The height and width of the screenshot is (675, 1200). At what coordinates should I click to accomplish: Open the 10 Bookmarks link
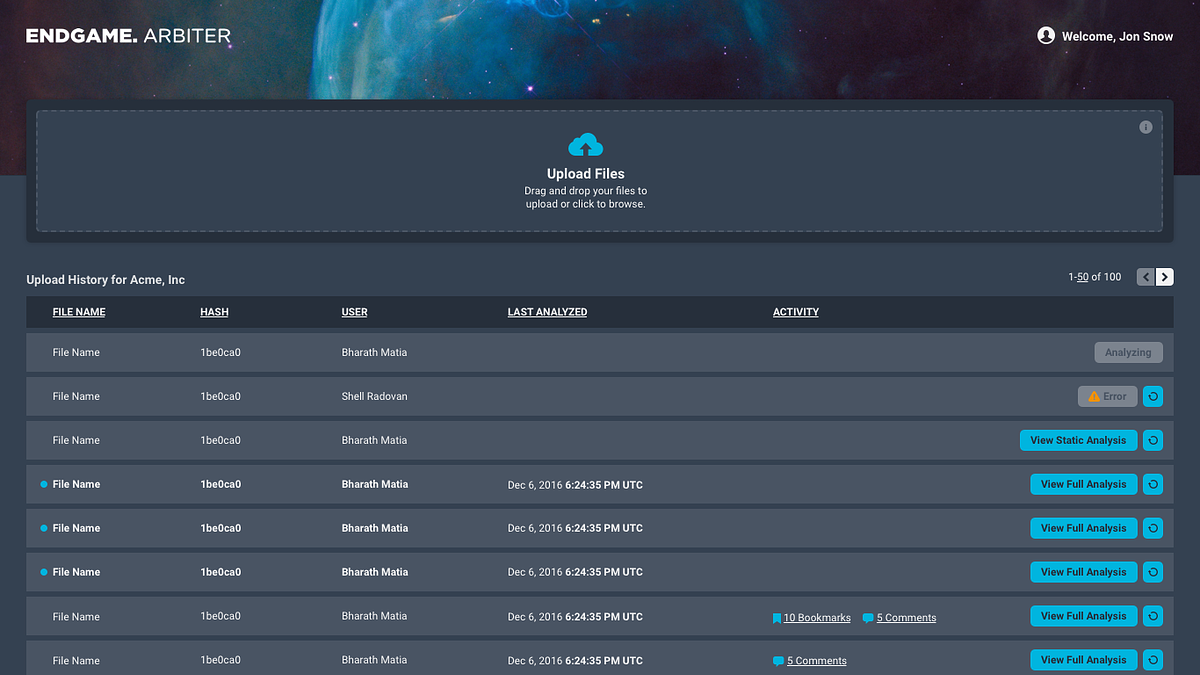817,618
